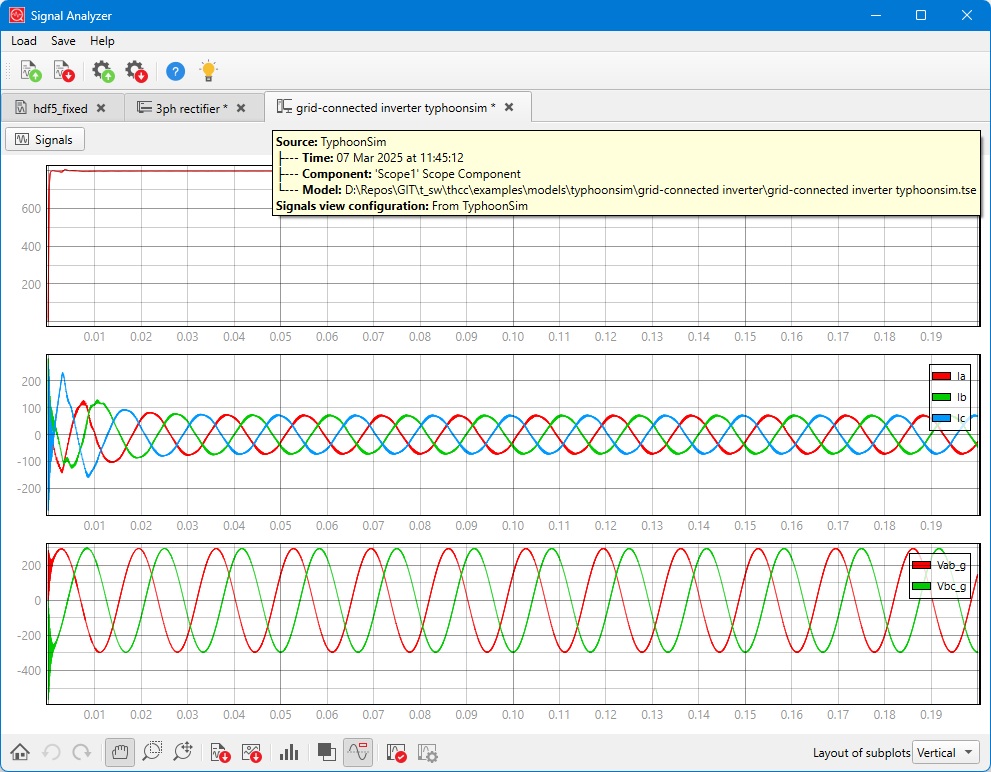Open help with the blue question mark
Image resolution: width=991 pixels, height=772 pixels.
[175, 71]
